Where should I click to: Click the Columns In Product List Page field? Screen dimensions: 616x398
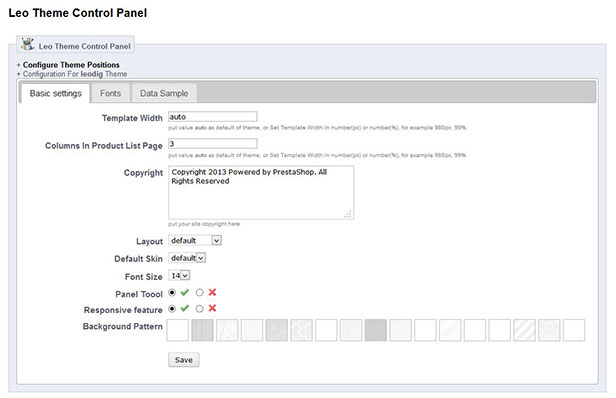pos(213,144)
